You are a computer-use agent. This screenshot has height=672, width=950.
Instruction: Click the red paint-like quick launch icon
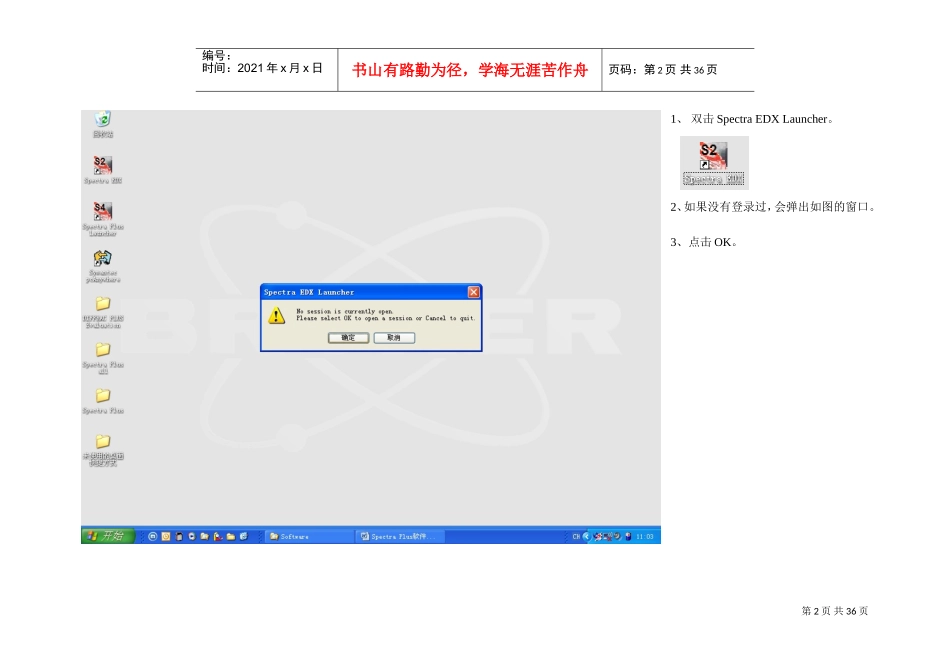pos(218,536)
